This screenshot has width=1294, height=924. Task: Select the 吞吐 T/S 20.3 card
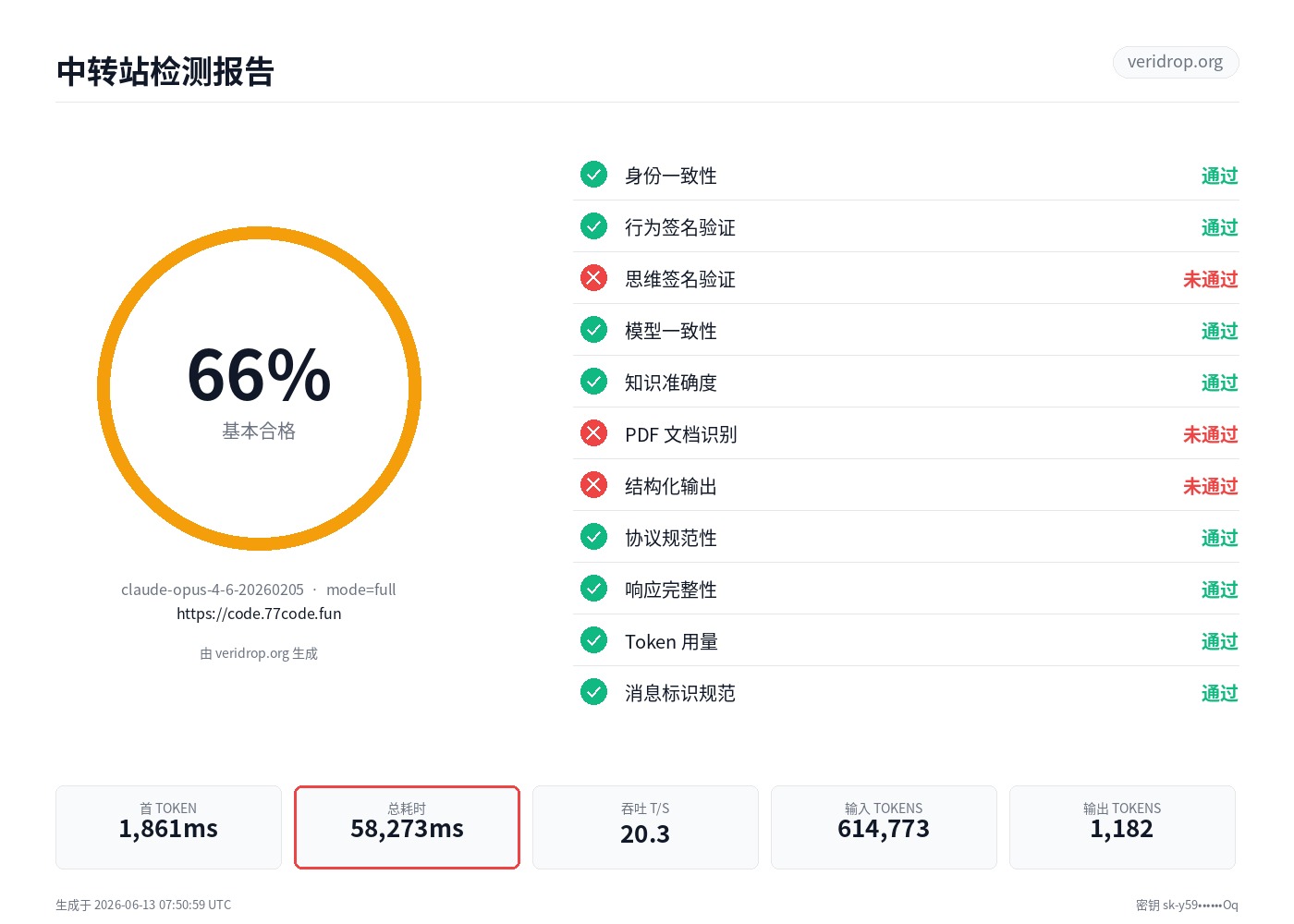coord(645,827)
